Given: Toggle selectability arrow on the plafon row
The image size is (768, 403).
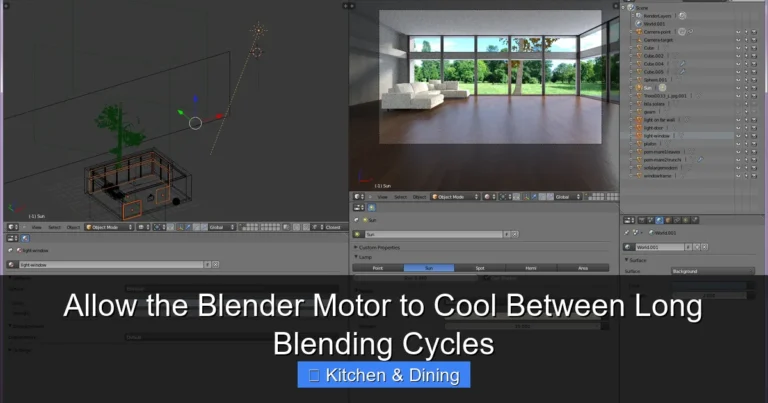Looking at the screenshot, I should click(x=746, y=143).
